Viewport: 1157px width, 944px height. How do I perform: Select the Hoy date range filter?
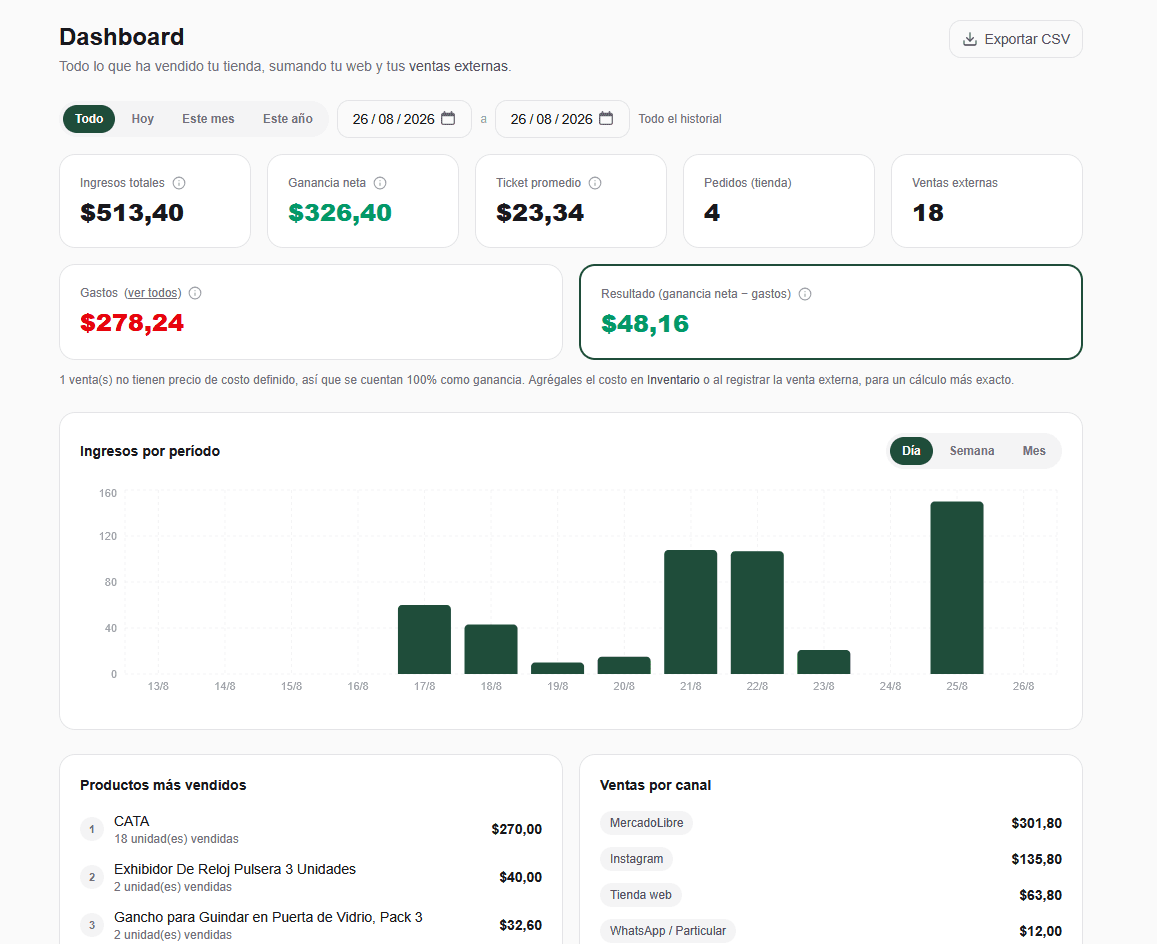(142, 119)
